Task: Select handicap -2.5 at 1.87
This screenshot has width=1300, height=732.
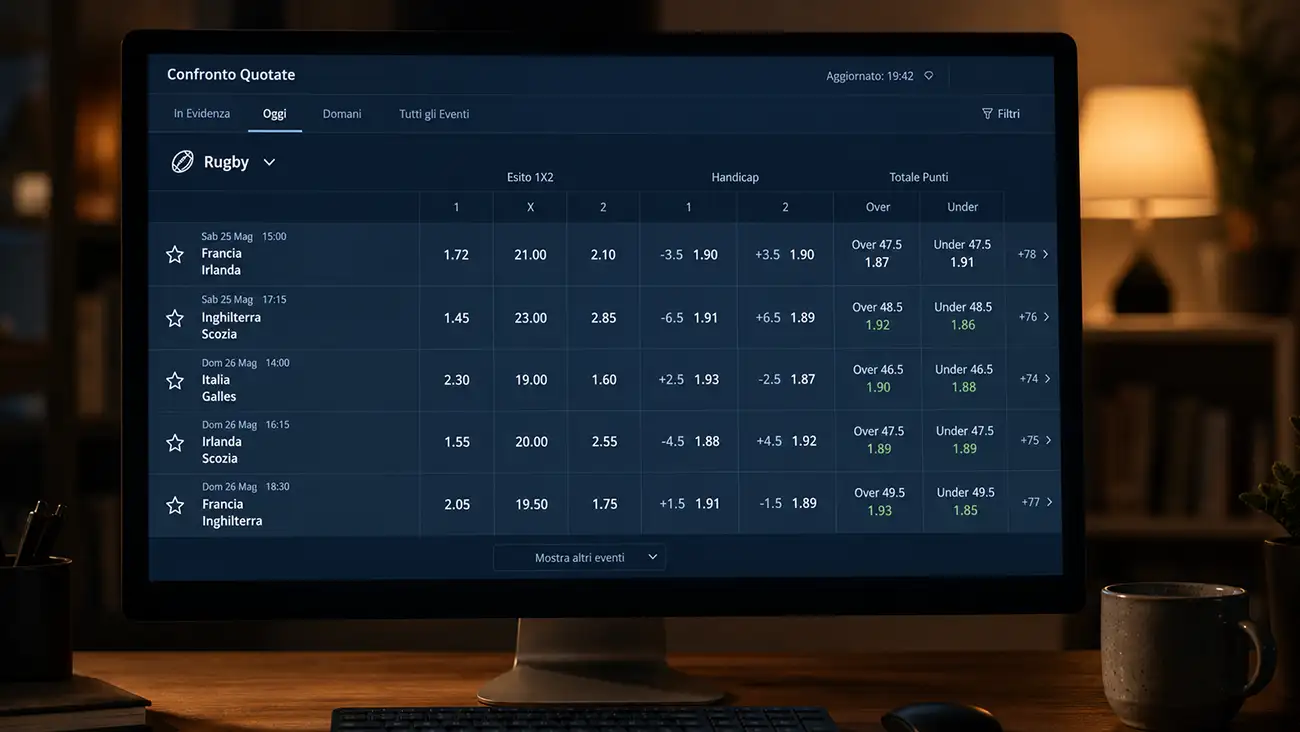Action: tap(786, 380)
